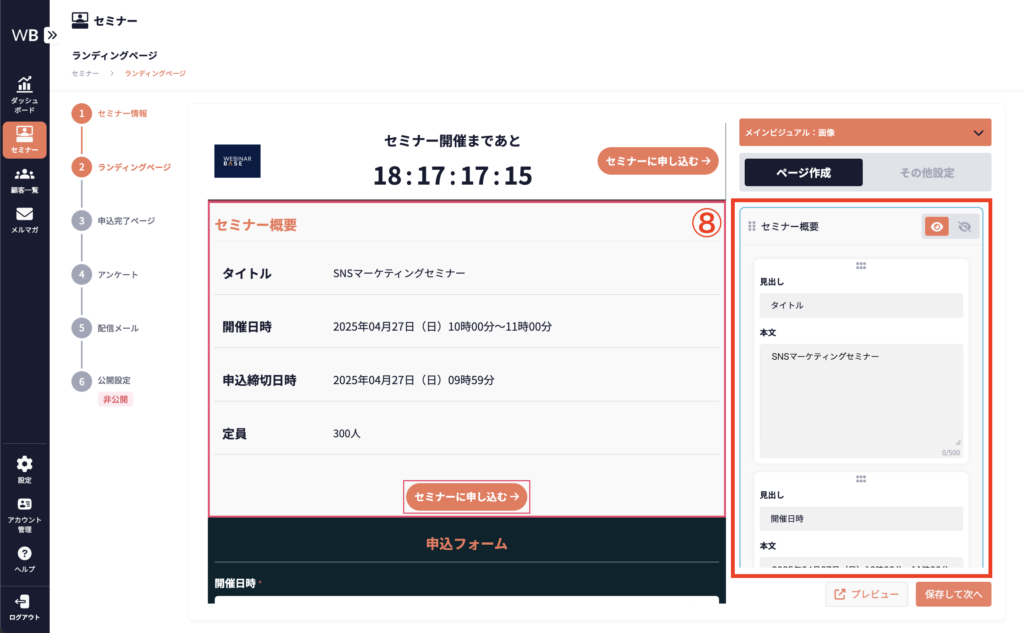Click the プレビュー button
This screenshot has width=1024, height=633.
[x=867, y=594]
